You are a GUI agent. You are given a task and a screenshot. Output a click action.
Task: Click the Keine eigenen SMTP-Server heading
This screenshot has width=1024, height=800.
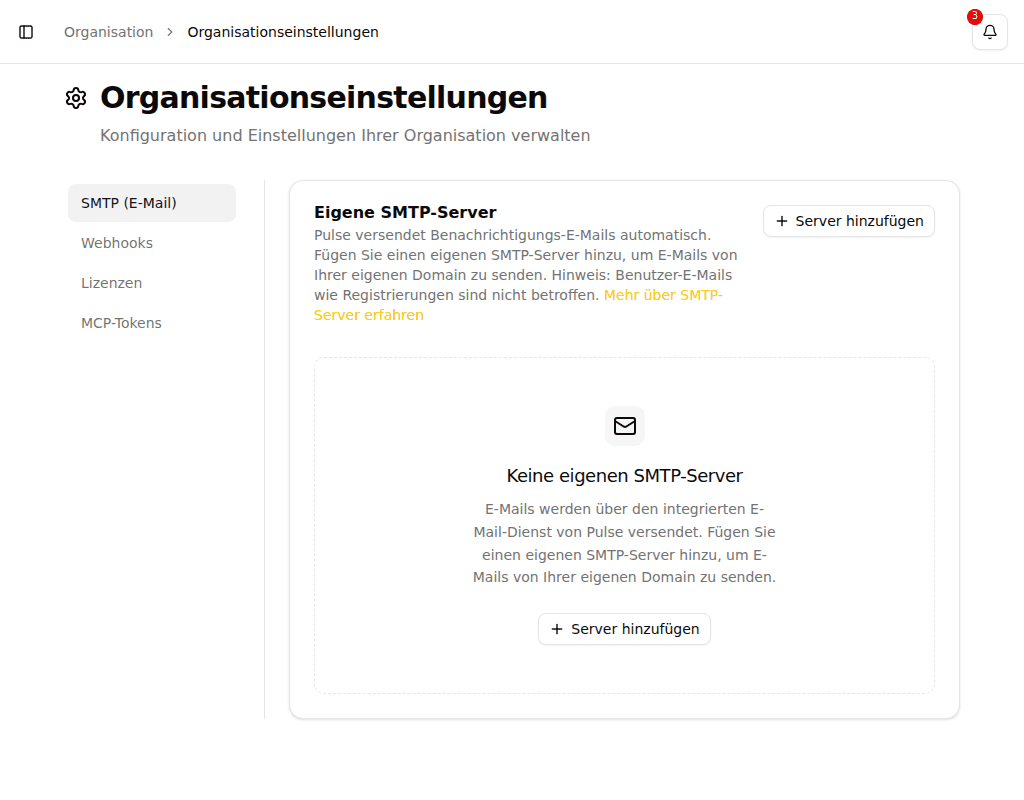click(x=624, y=475)
